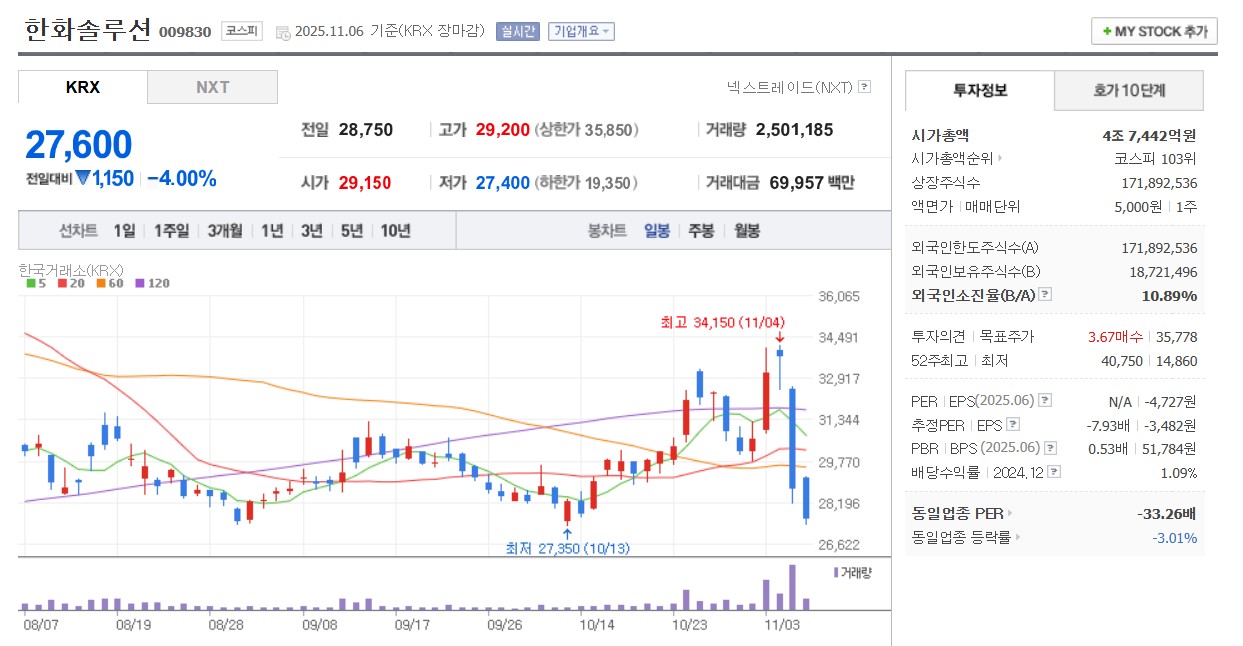Click the 추정PER EPS help icon

[1012, 424]
